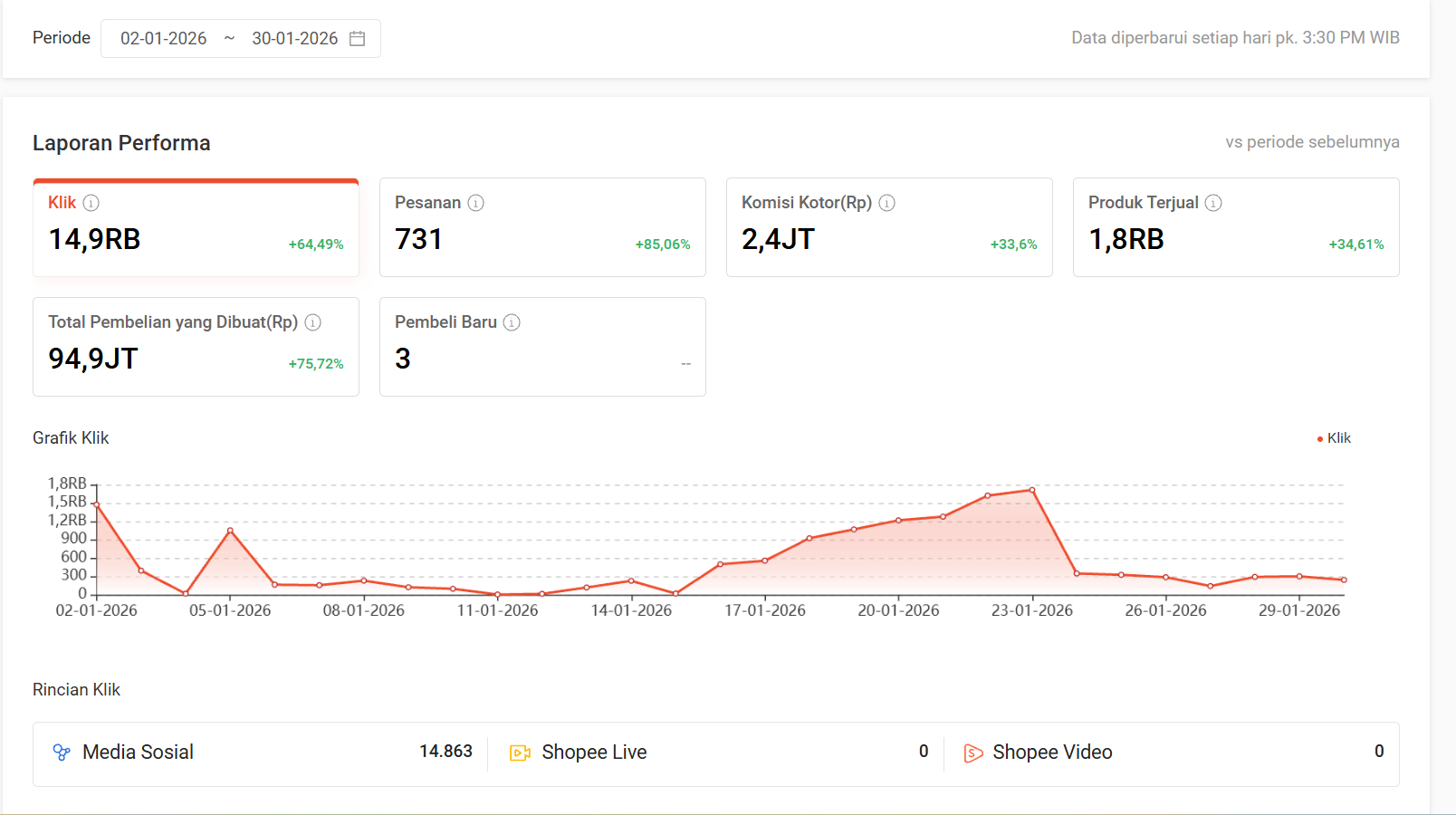The image size is (1456, 815).
Task: Select the Produk Terjual metric card
Action: tap(1236, 228)
